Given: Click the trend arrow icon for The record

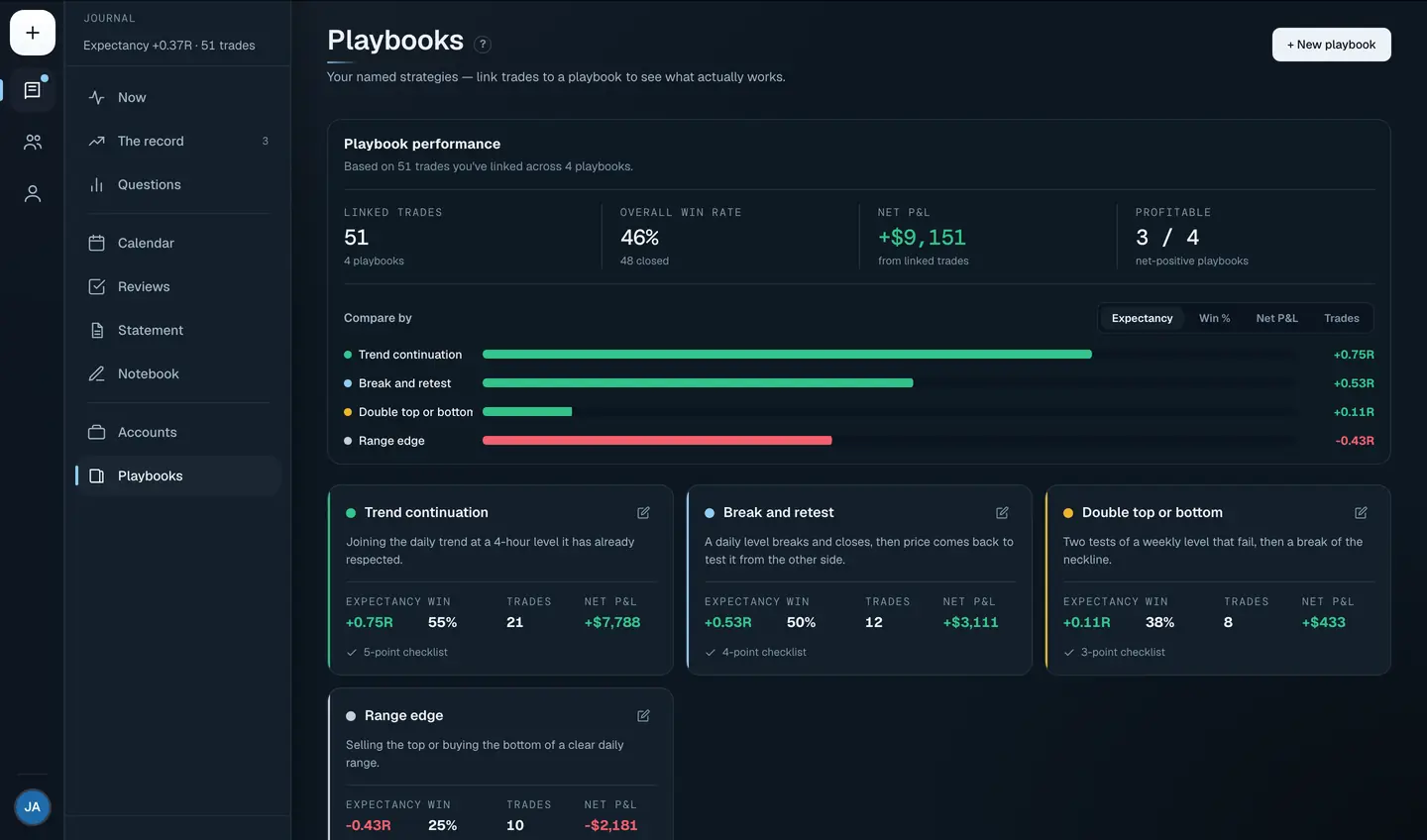Looking at the screenshot, I should click(96, 141).
